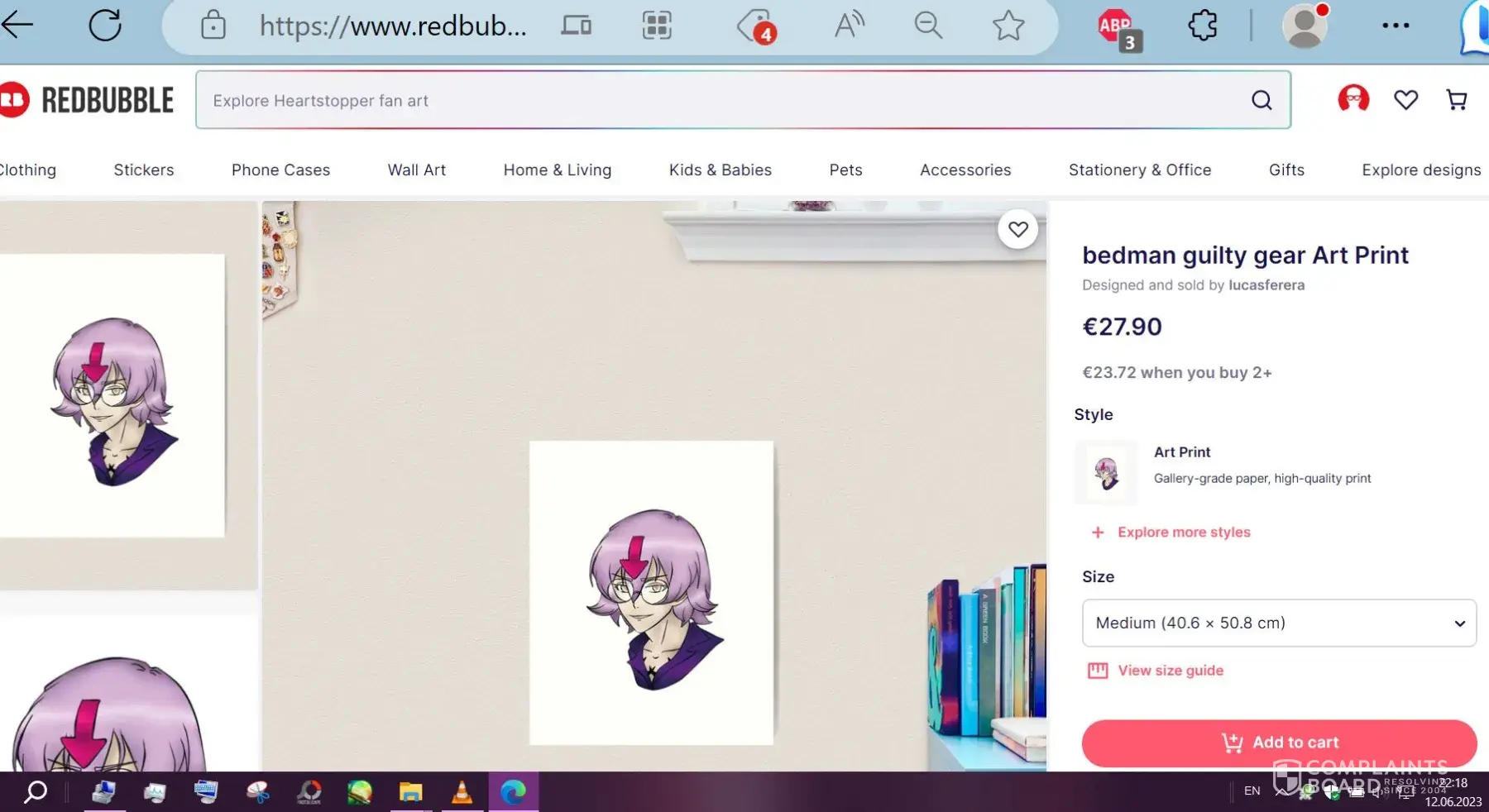Image resolution: width=1489 pixels, height=812 pixels.
Task: View site information lock icon
Action: click(x=213, y=26)
